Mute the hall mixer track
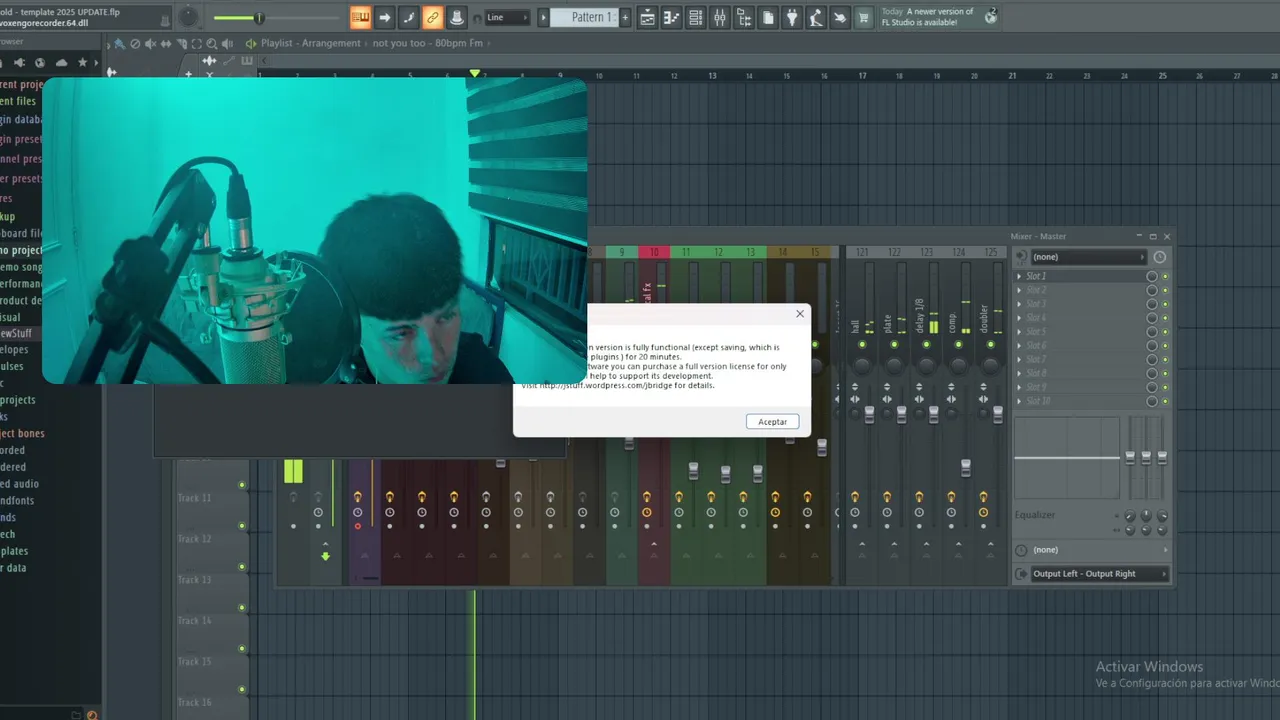 (x=862, y=345)
